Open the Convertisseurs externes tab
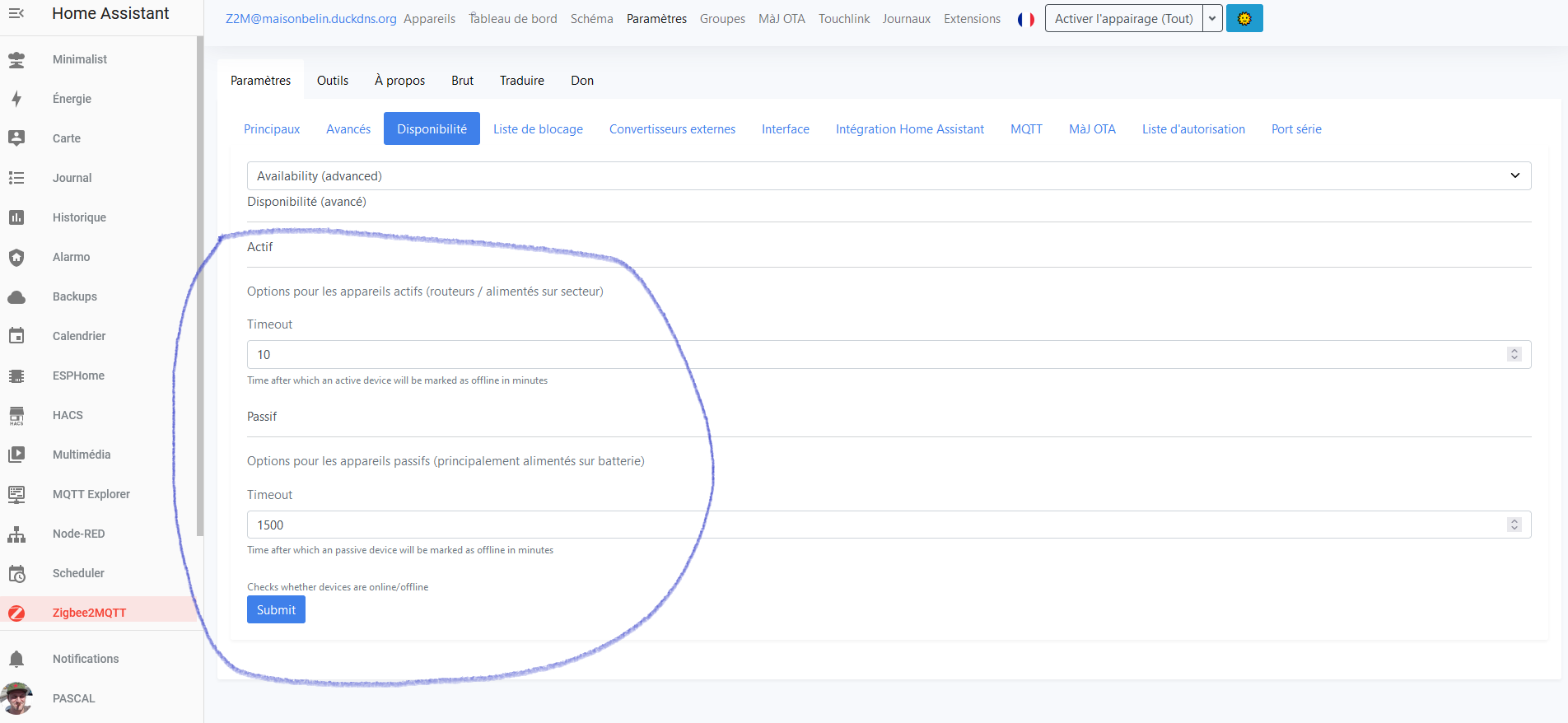The width and height of the screenshot is (1568, 723). coord(672,128)
